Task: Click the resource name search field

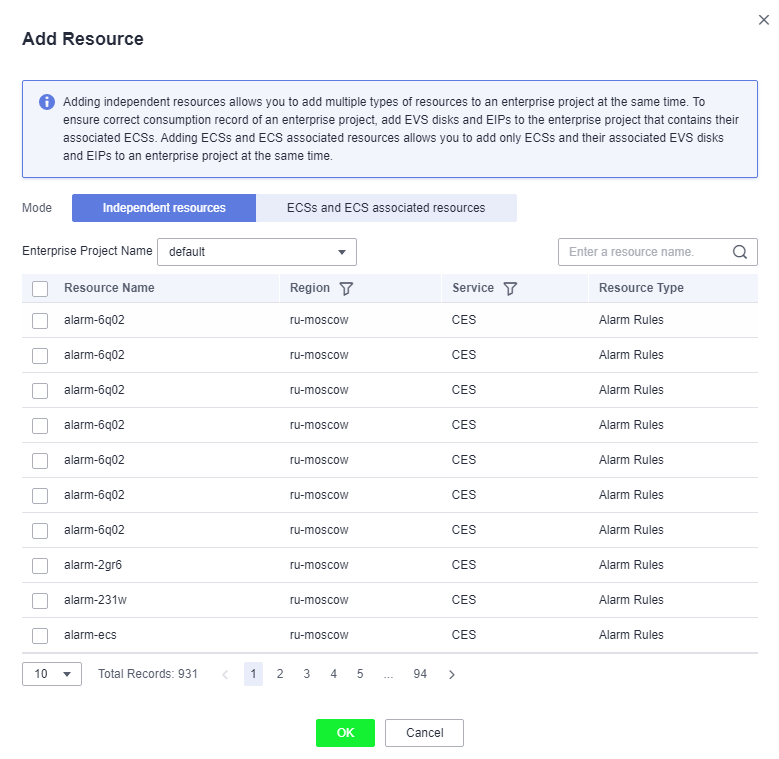Action: coord(645,252)
